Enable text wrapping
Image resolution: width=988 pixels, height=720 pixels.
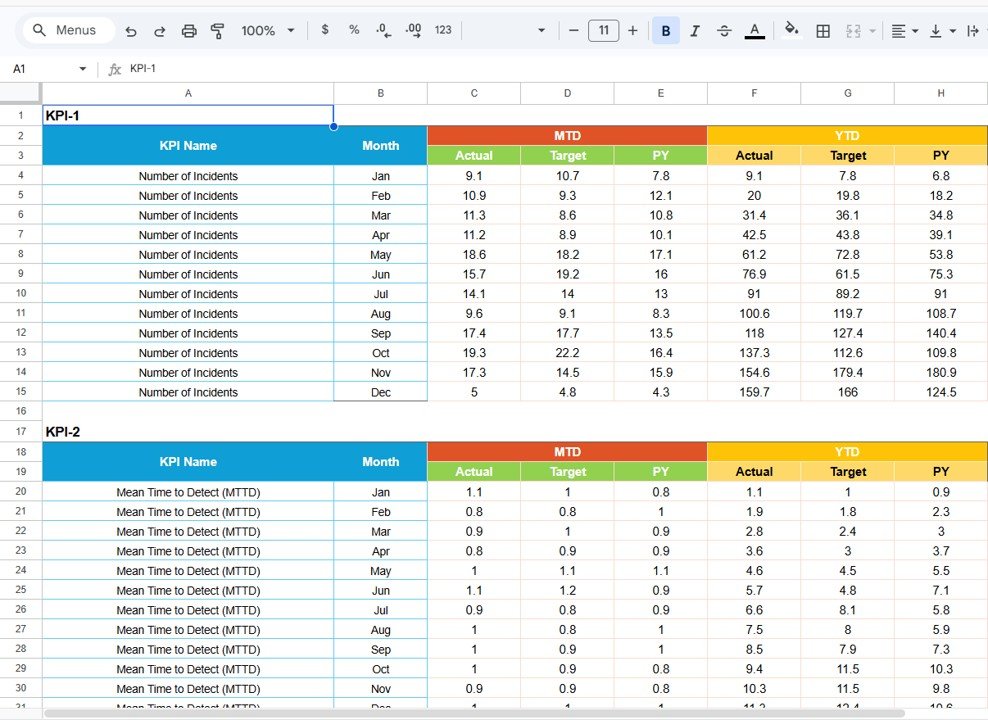(x=971, y=30)
